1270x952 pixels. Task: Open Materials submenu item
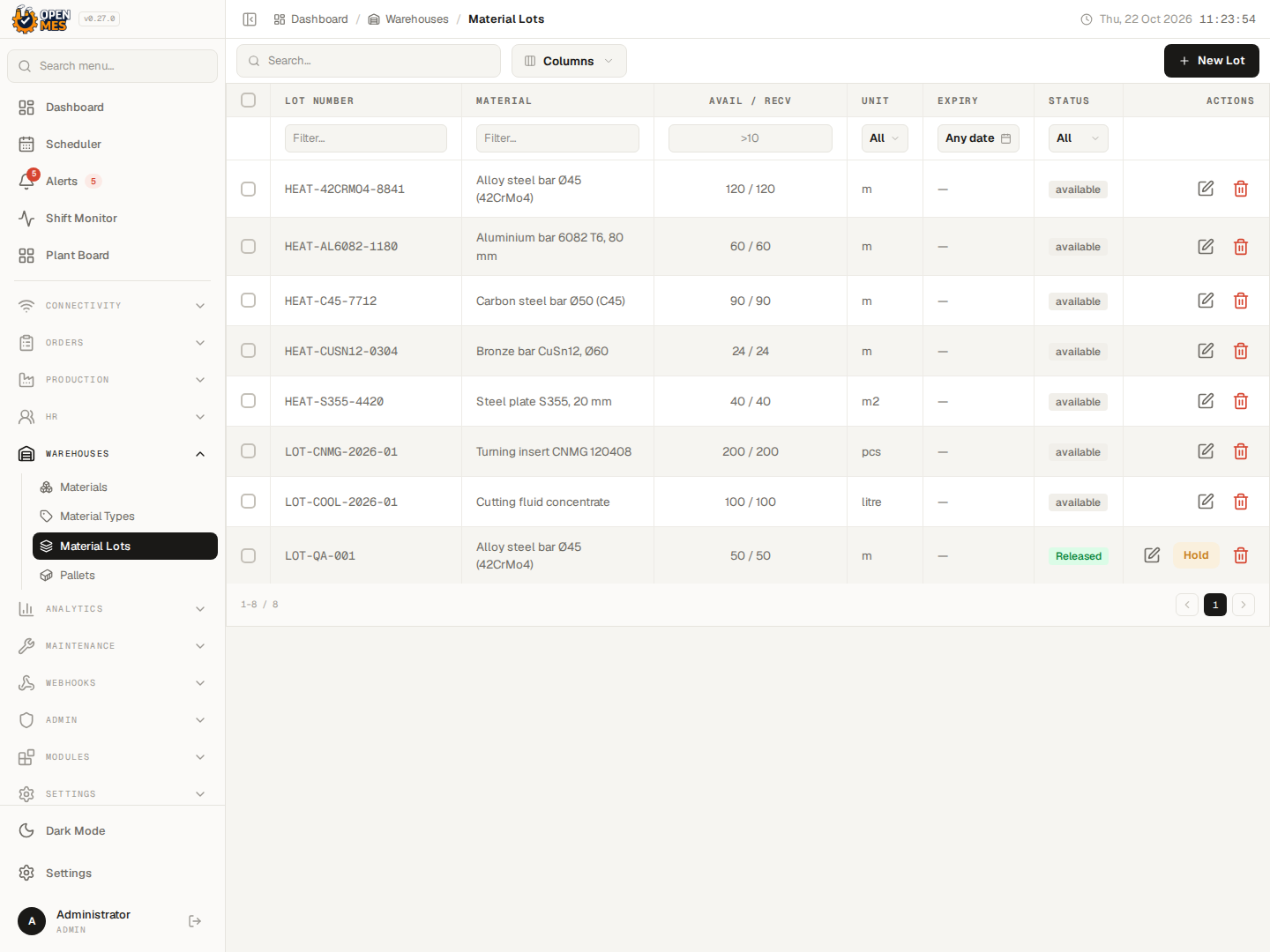click(124, 487)
